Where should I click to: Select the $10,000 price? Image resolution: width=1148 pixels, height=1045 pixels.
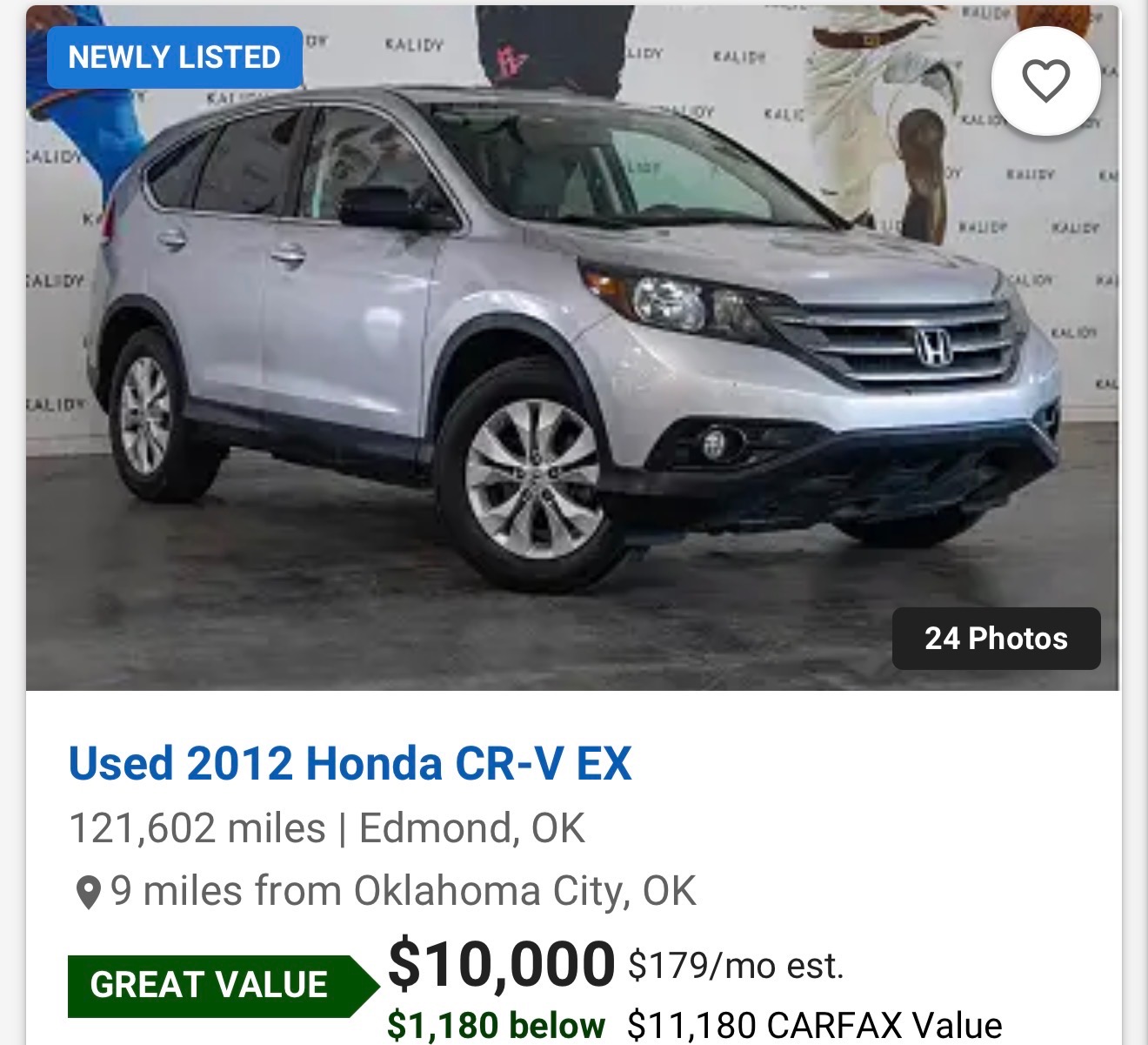coord(501,964)
